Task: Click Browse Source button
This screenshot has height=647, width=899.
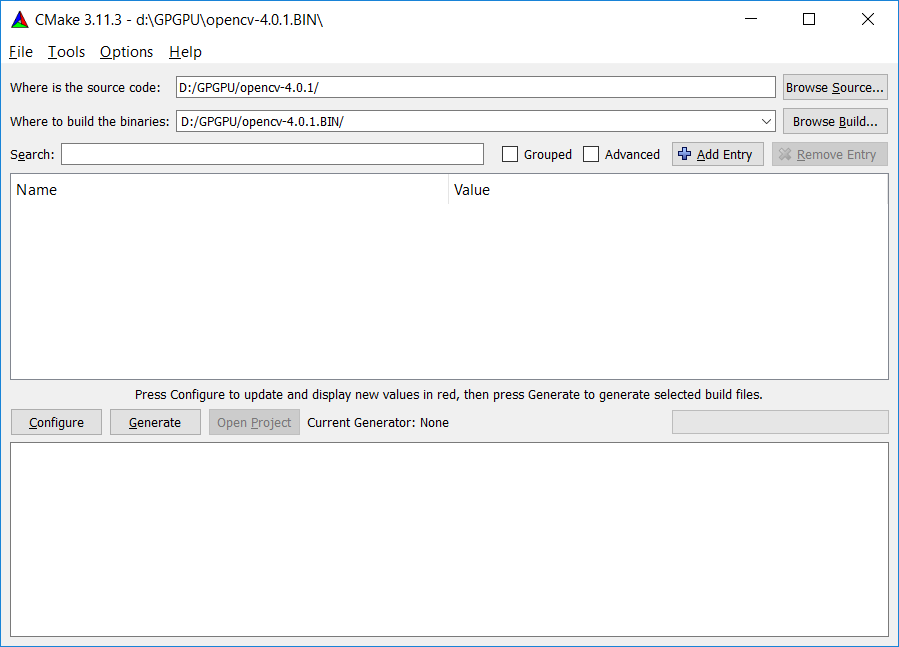Action: point(835,87)
